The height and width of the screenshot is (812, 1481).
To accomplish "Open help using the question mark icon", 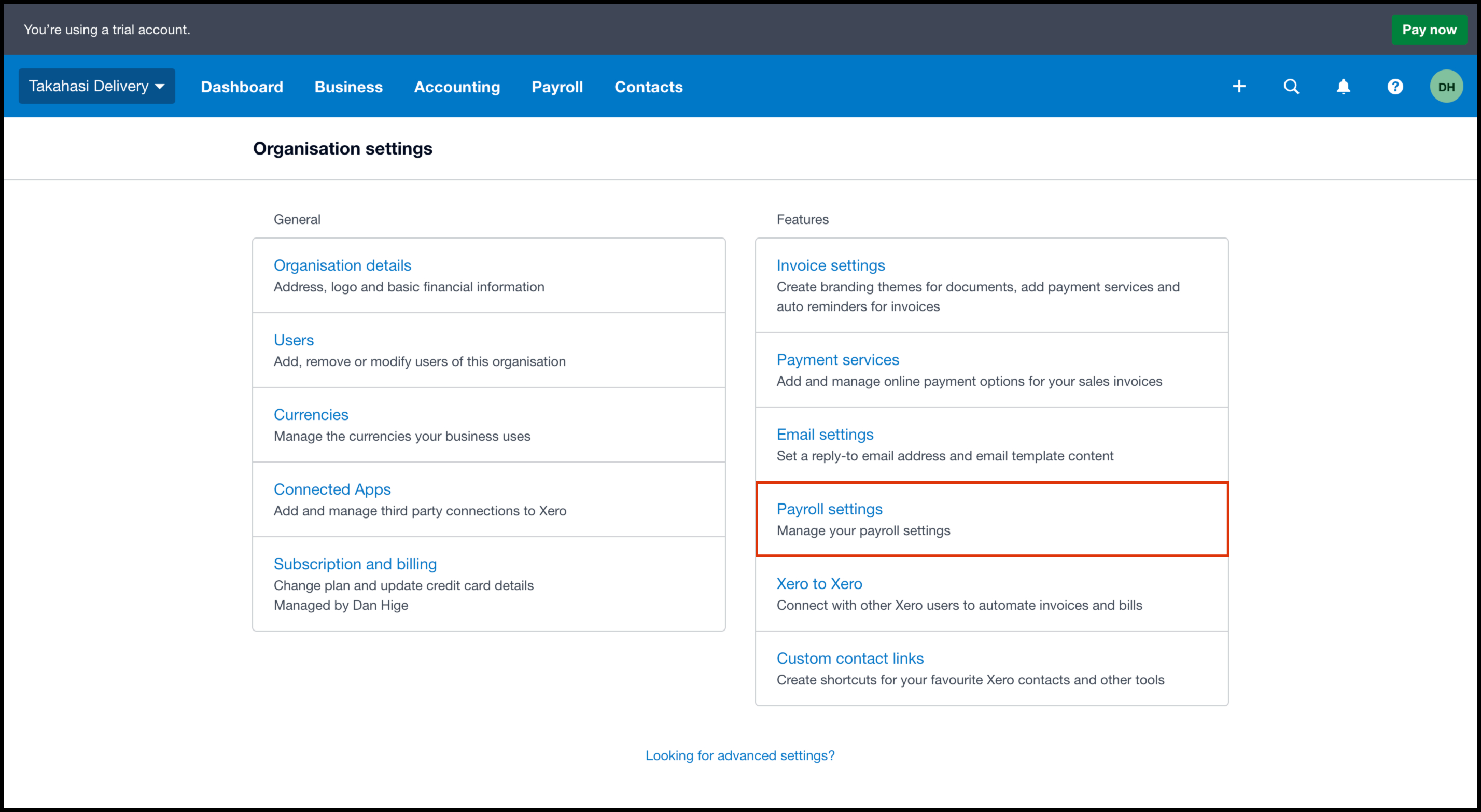I will 1395,86.
